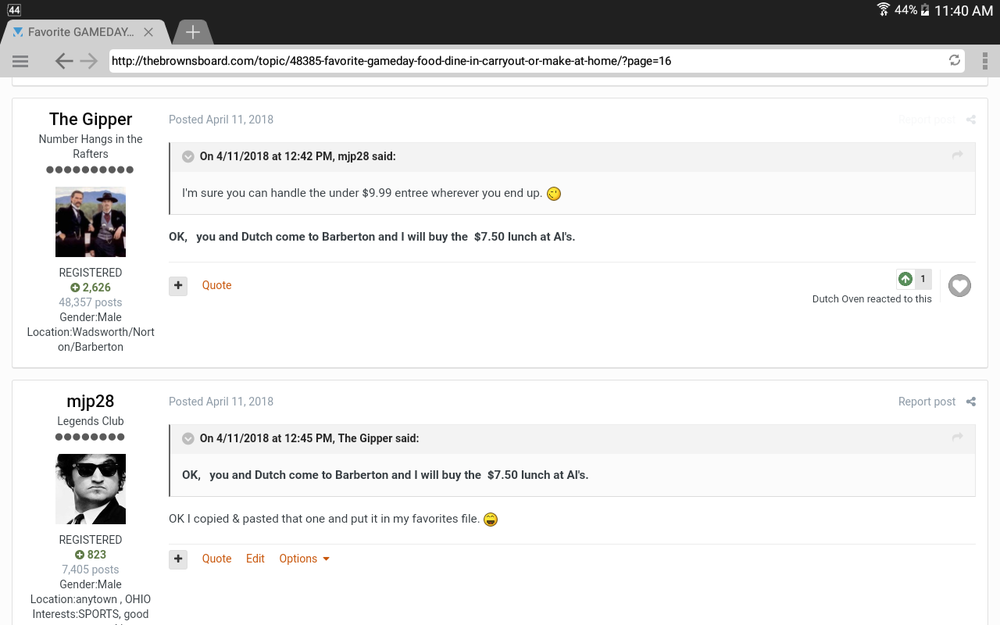
Task: Check the Wi-Fi status icon
Action: [883, 9]
